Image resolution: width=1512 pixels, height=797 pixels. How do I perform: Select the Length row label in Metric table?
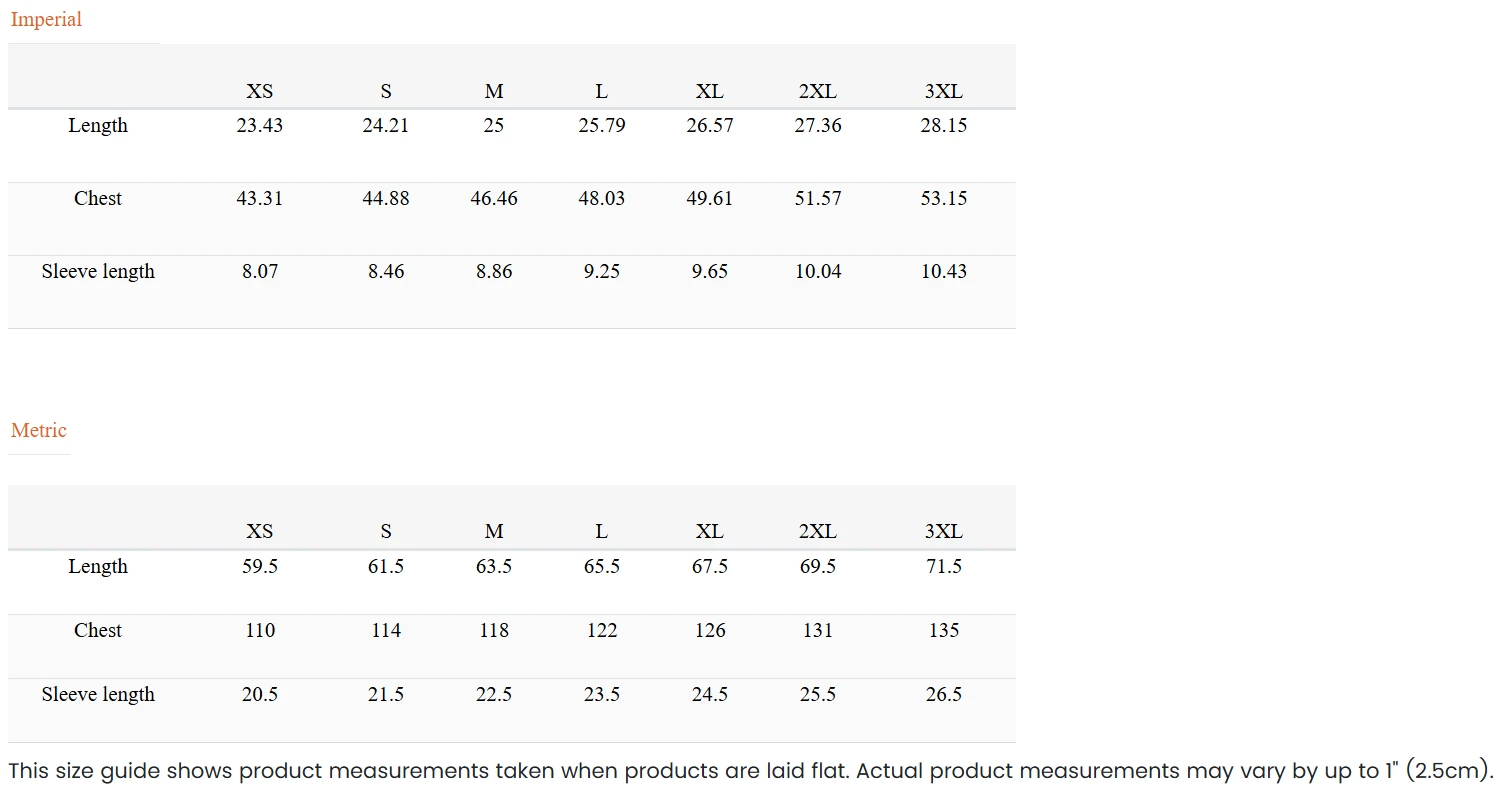tap(98, 567)
